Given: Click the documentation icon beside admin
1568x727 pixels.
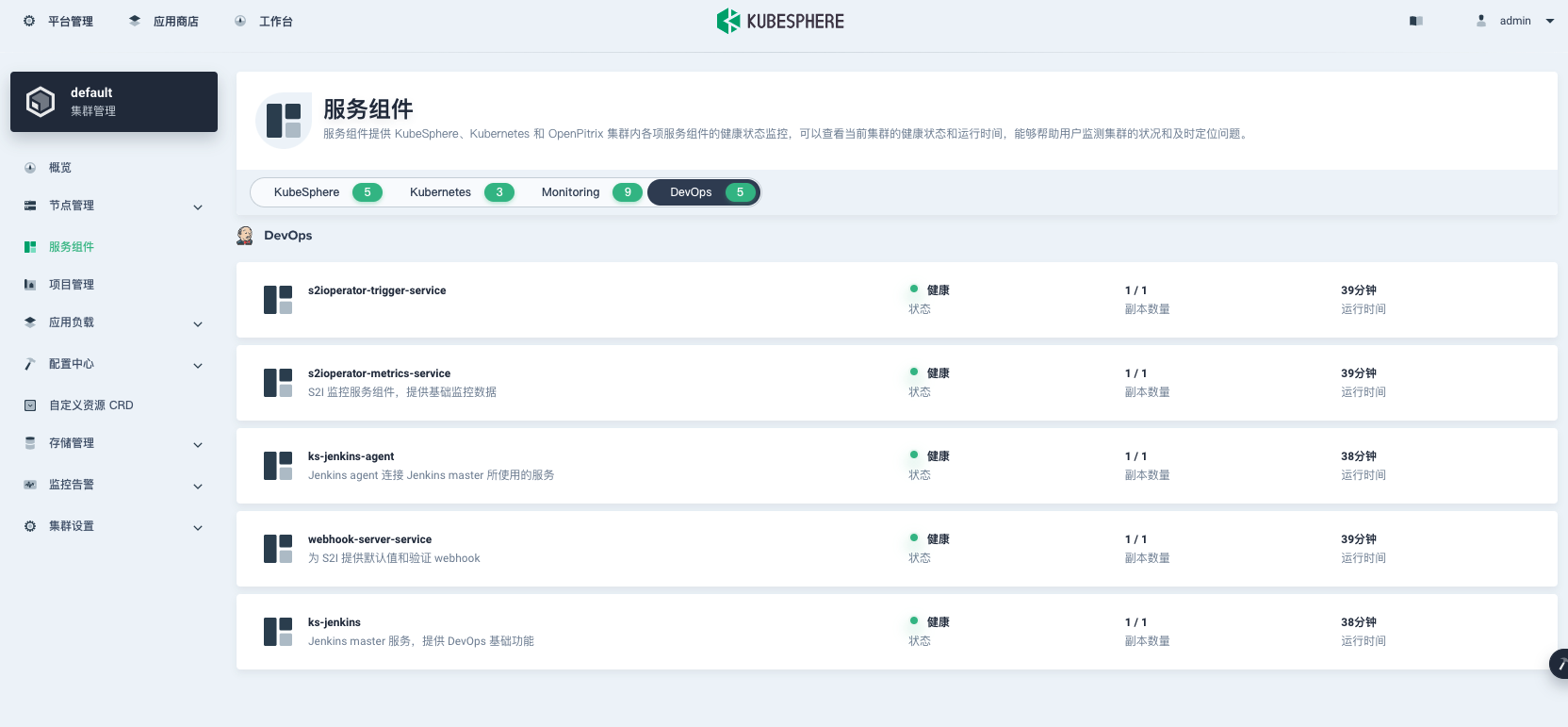Looking at the screenshot, I should (x=1415, y=21).
